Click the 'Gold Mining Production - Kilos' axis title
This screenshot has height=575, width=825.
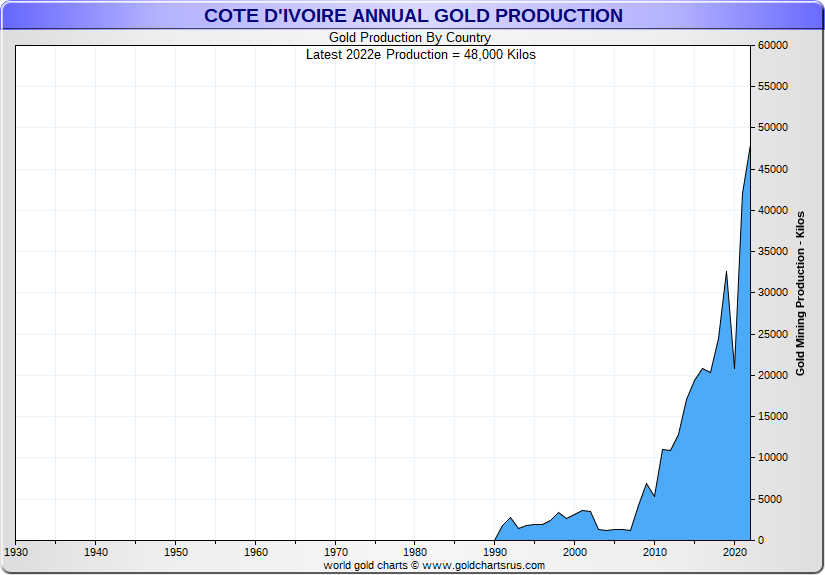pyautogui.click(x=800, y=292)
